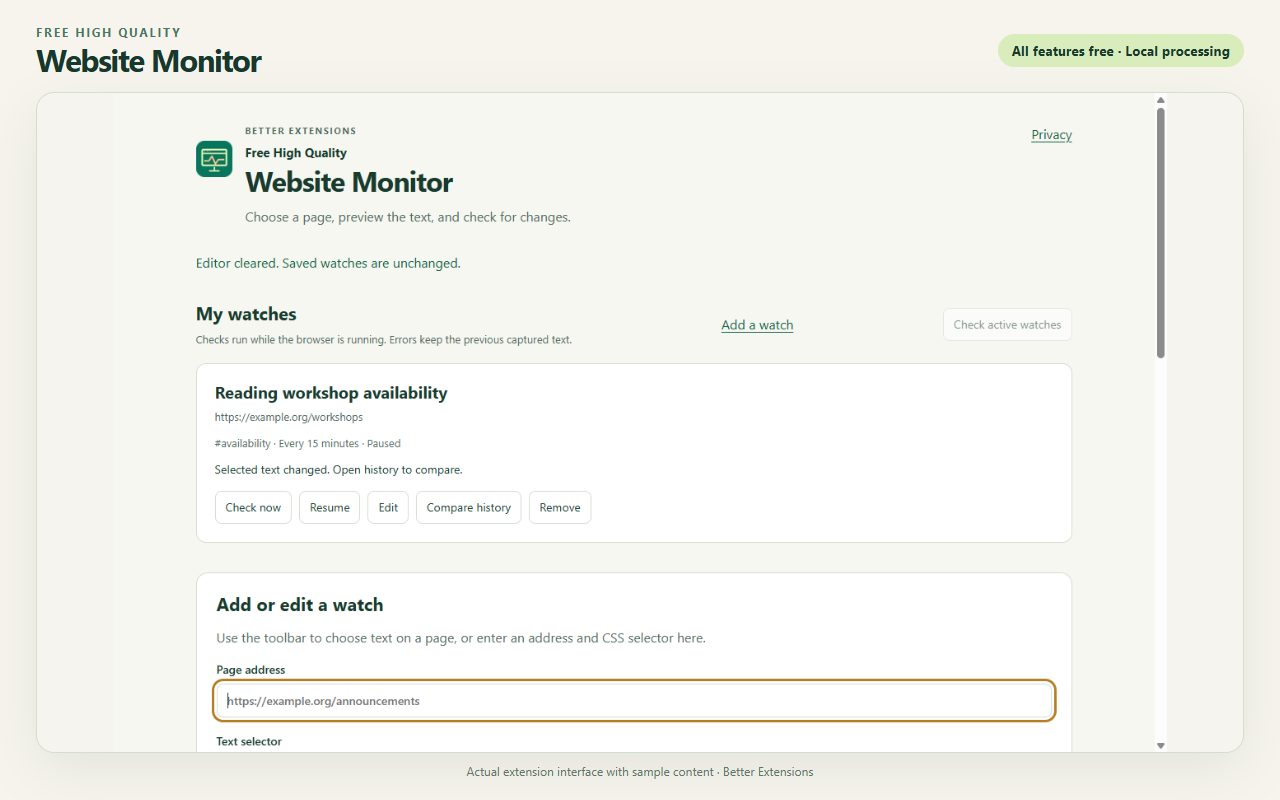
Task: Click the Add or edit a watch heading
Action: (x=300, y=605)
